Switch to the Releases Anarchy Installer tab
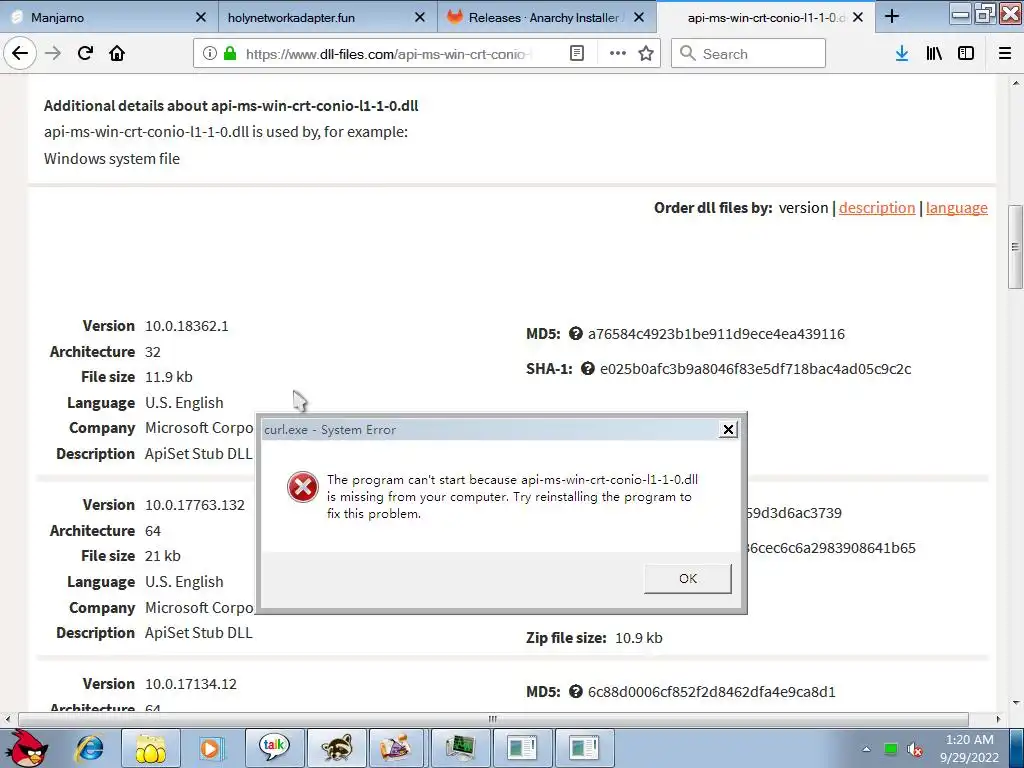1024x768 pixels. point(545,18)
